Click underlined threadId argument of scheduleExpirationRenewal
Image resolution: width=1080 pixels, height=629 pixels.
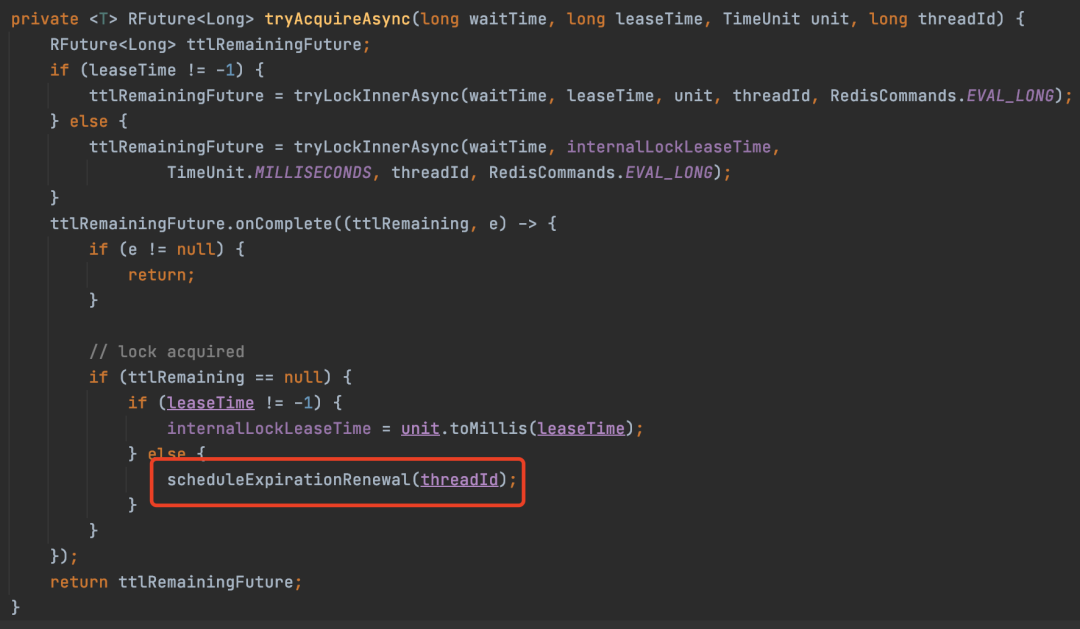(459, 480)
